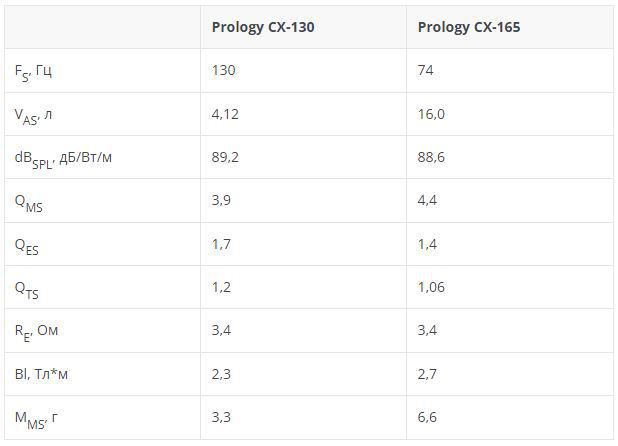Select the Bl, Тл*м row label
The width and height of the screenshot is (618, 446).
click(x=41, y=374)
